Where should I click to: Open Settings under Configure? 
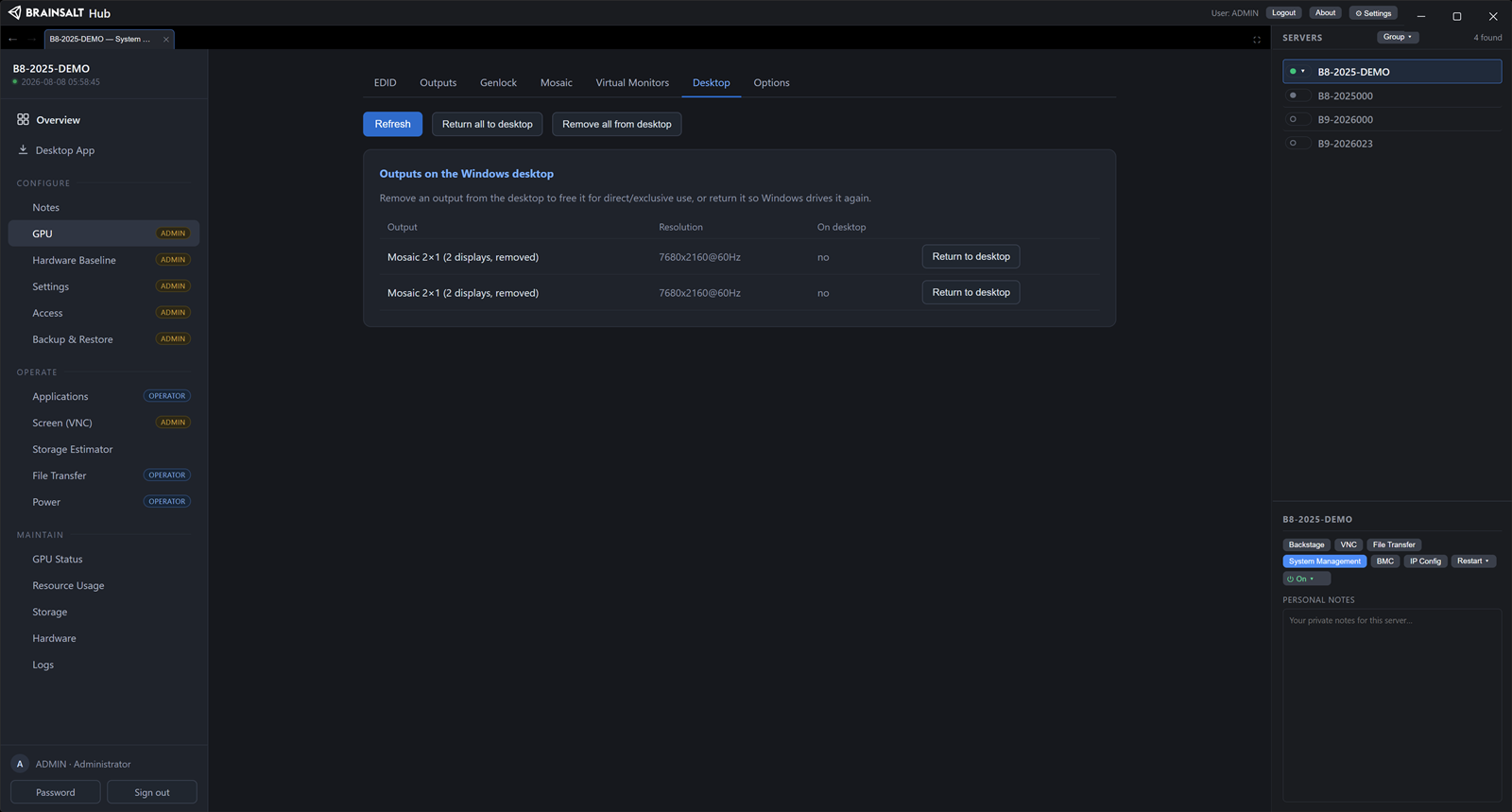click(x=104, y=286)
